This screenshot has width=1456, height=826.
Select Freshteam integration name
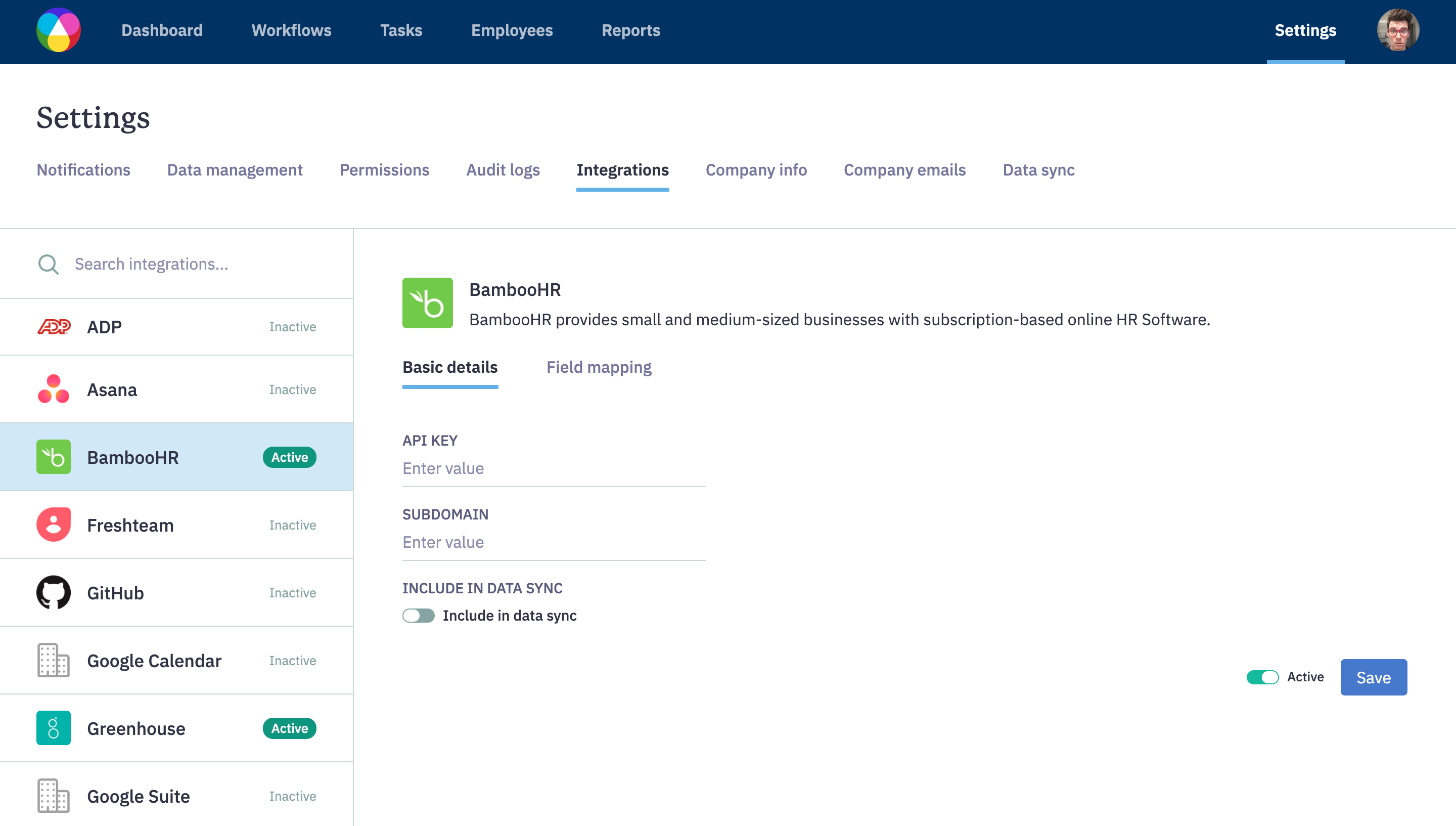tap(130, 526)
